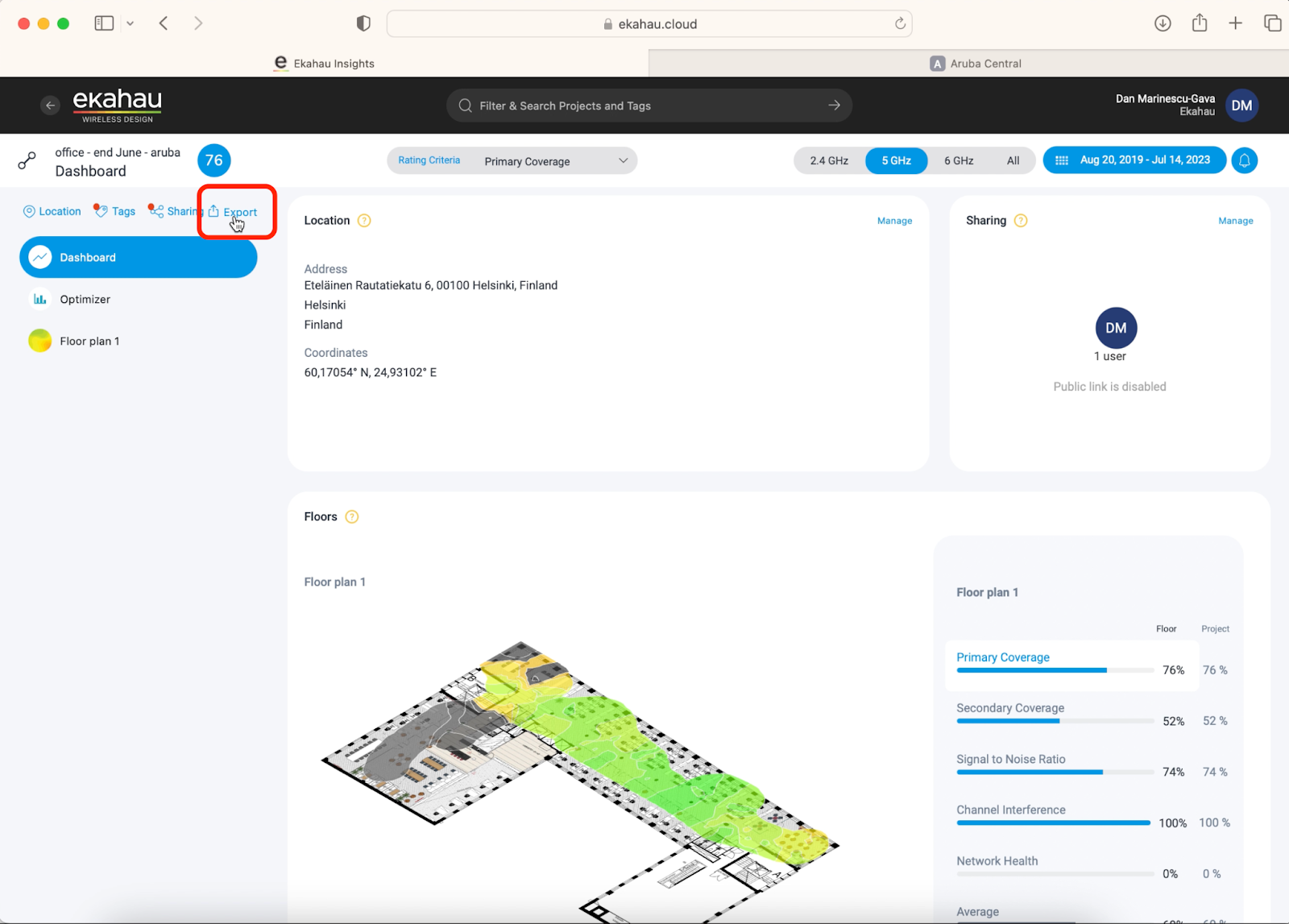Click the Tags icon link
This screenshot has width=1289, height=924.
pos(114,211)
